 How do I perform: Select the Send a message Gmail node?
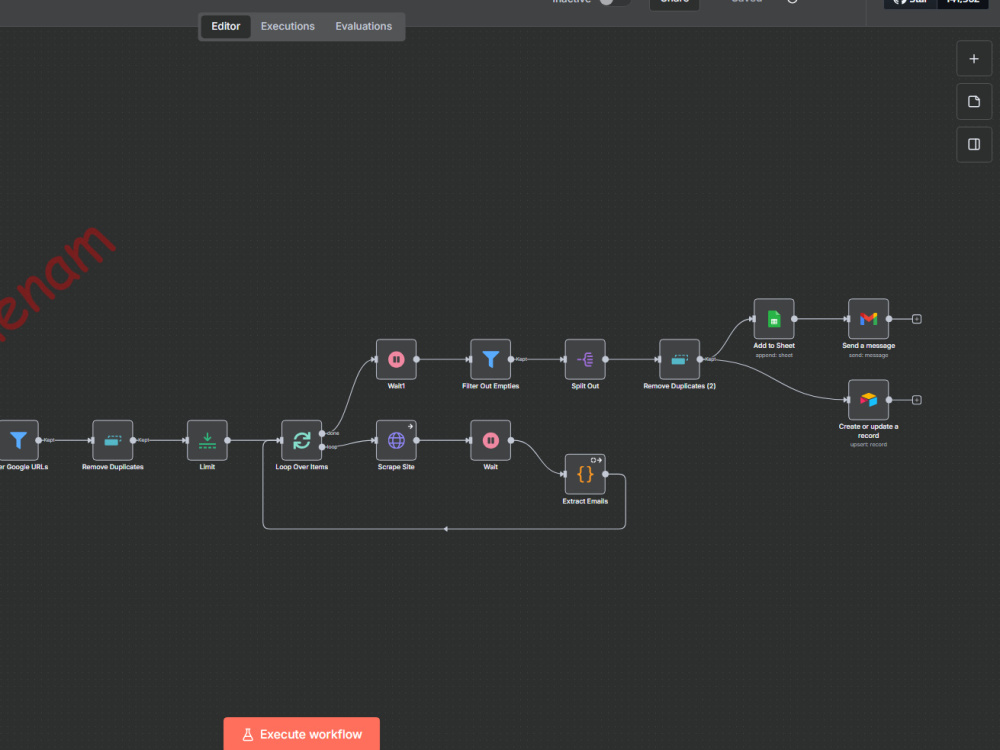pos(868,318)
